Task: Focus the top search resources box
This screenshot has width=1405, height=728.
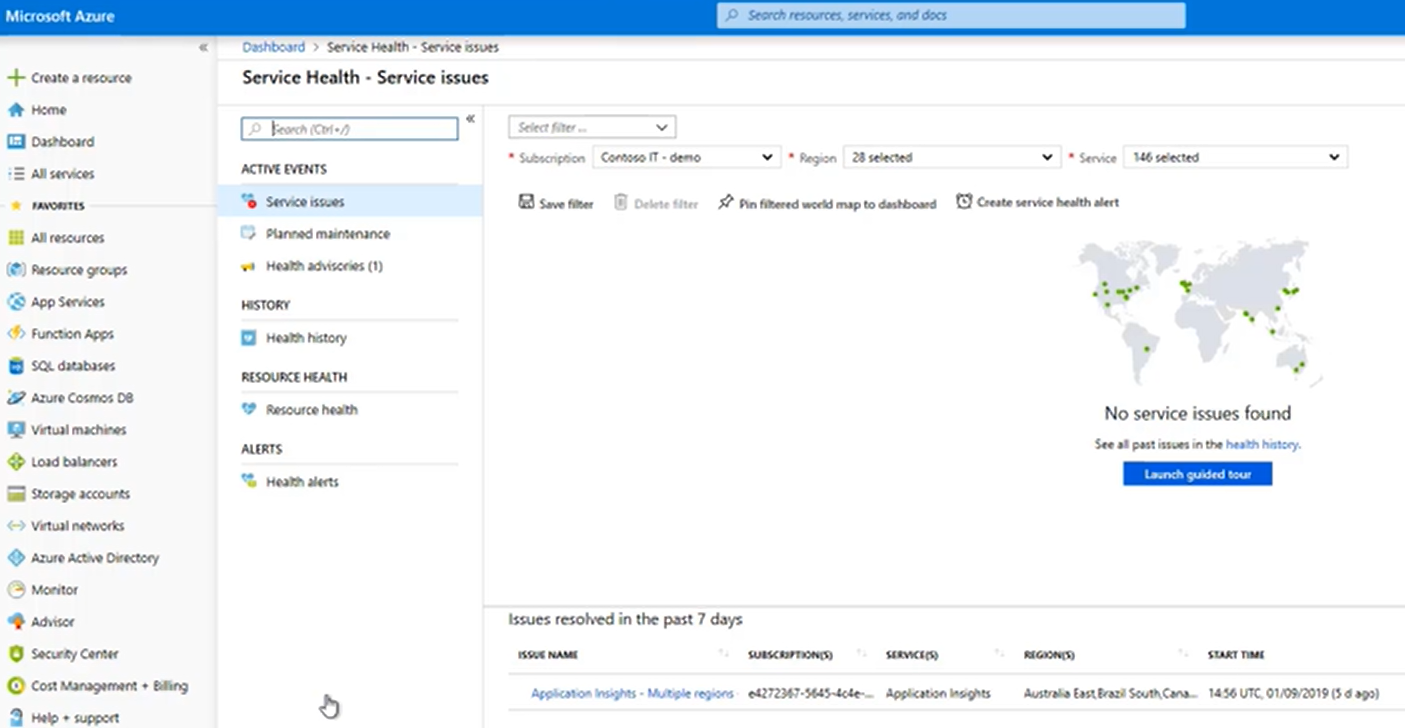Action: [951, 16]
